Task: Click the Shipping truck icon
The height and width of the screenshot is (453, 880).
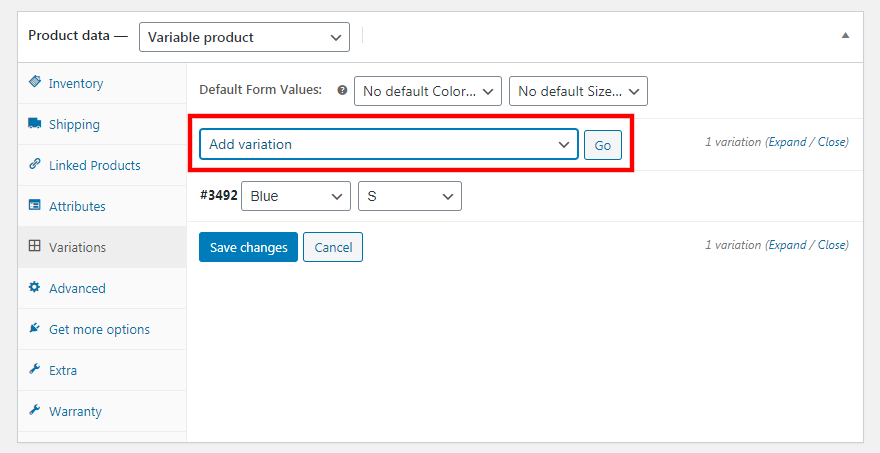Action: (x=35, y=123)
